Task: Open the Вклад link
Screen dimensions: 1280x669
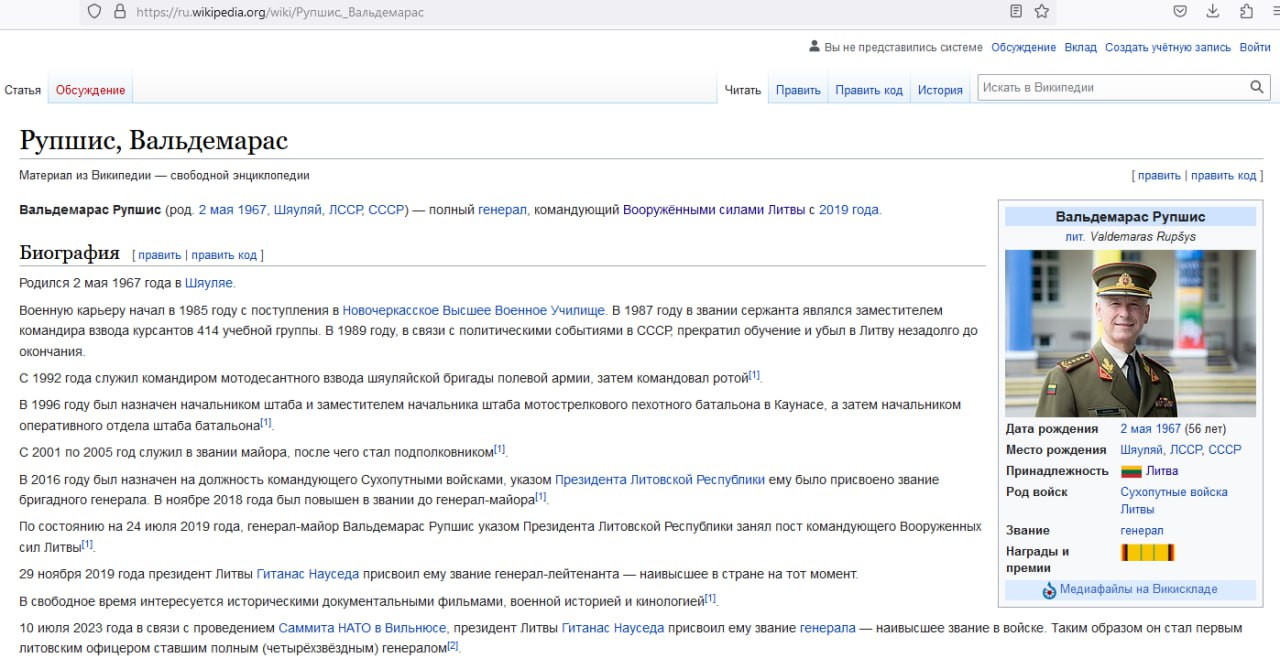Action: tap(1081, 47)
